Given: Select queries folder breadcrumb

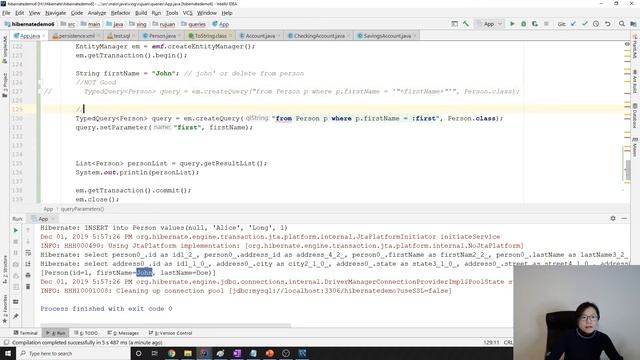Looking at the screenshot, I should point(193,24).
